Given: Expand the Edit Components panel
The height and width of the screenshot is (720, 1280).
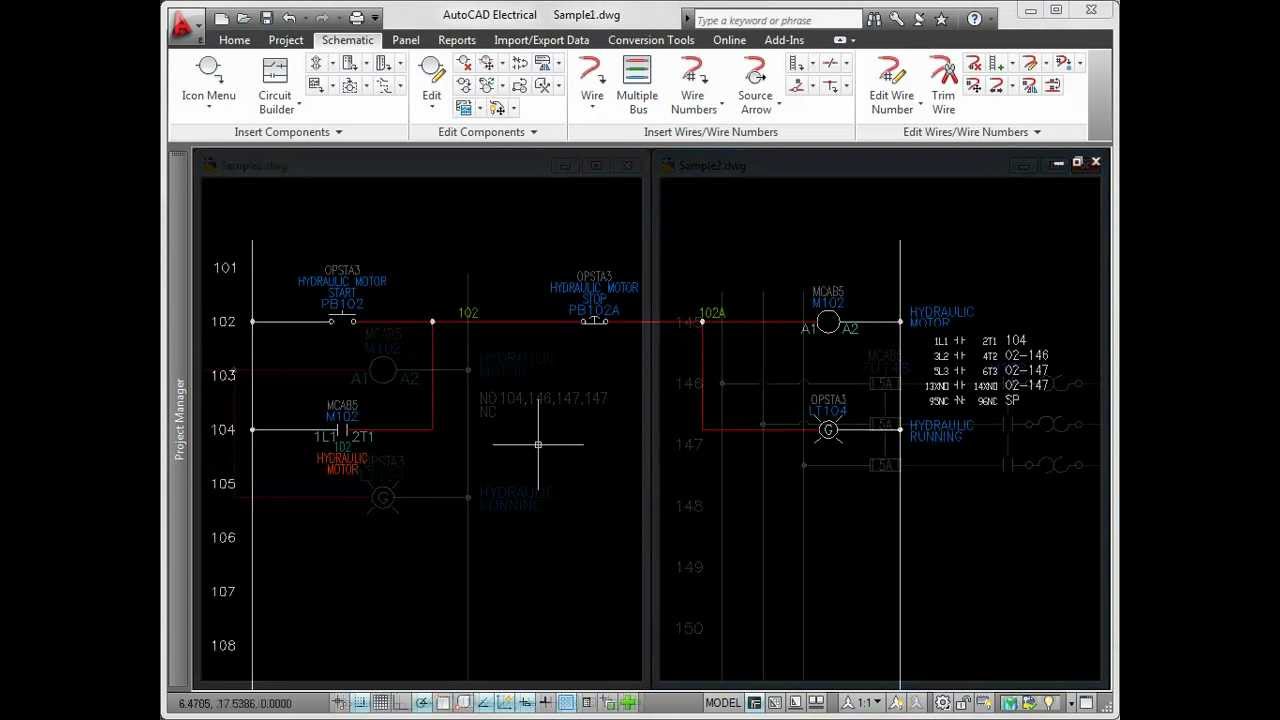Looking at the screenshot, I should (487, 132).
